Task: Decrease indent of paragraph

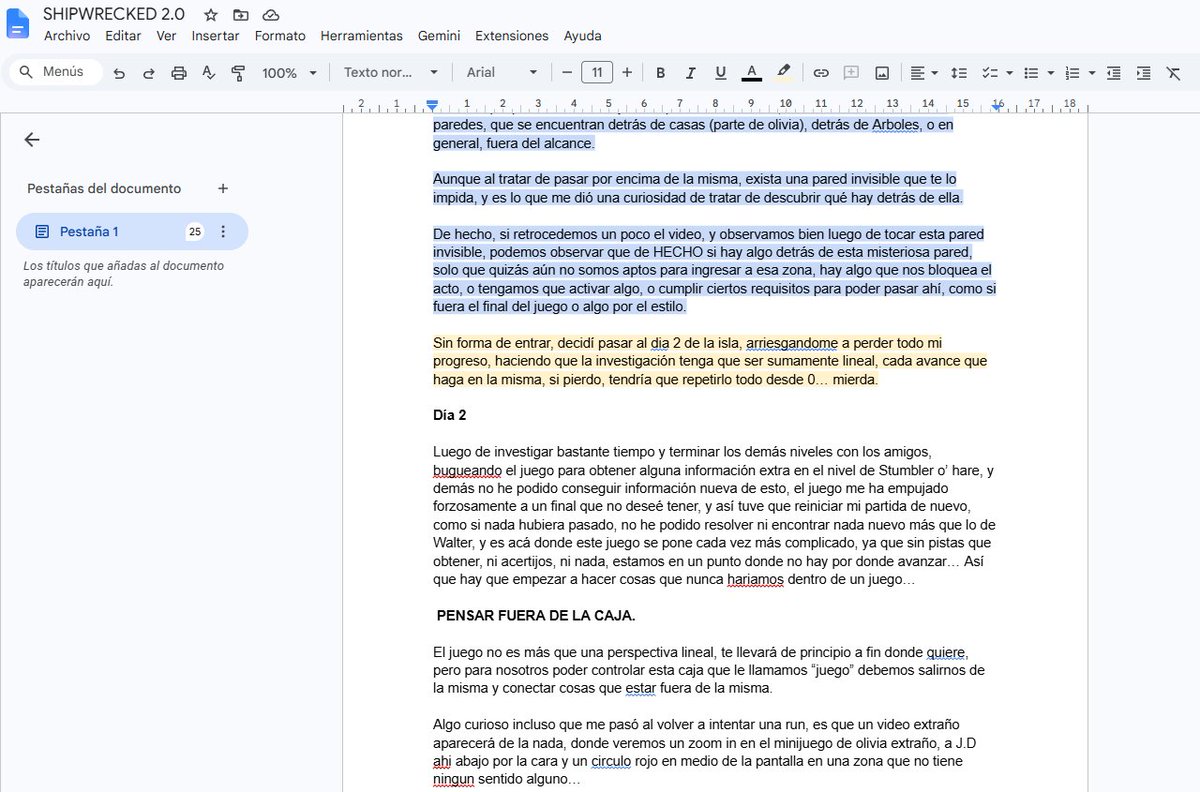Action: 1113,73
